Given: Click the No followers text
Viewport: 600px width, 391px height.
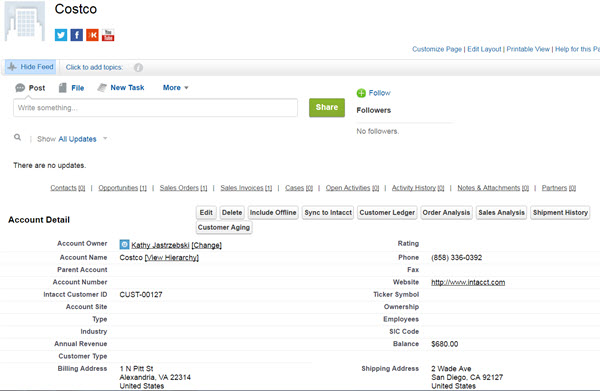Looking at the screenshot, I should pos(378,131).
